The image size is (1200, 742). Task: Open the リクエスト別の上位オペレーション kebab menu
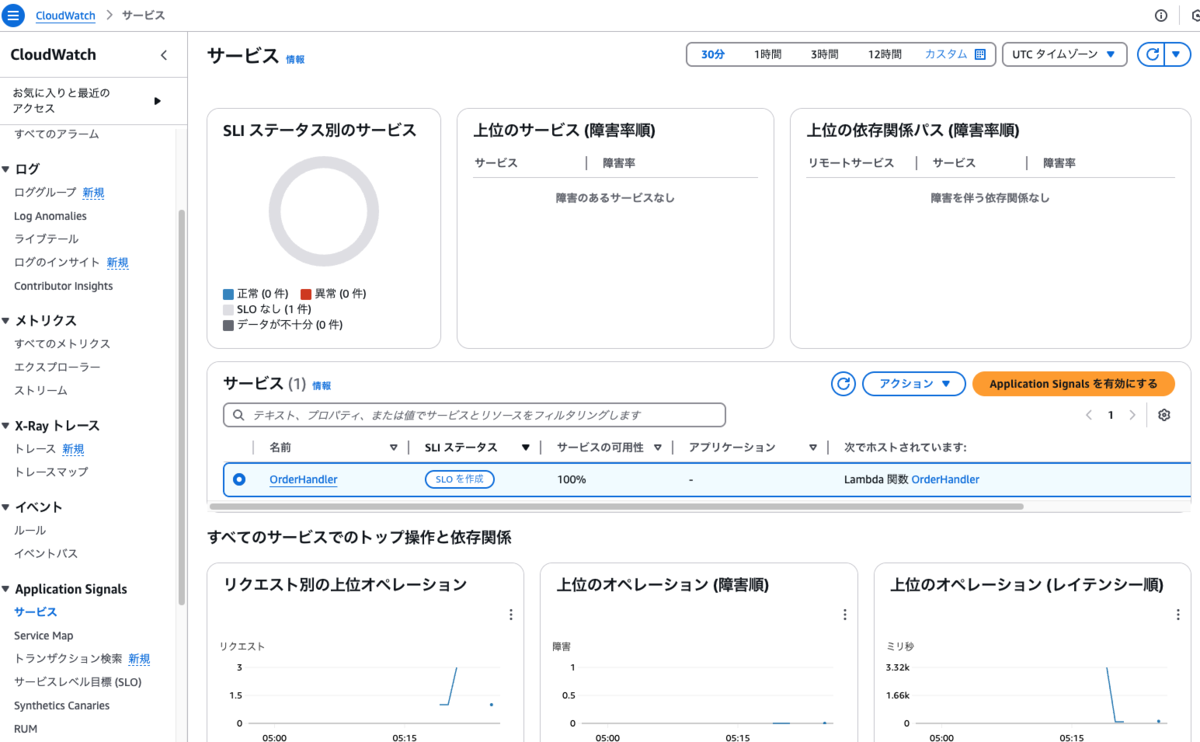coord(511,614)
